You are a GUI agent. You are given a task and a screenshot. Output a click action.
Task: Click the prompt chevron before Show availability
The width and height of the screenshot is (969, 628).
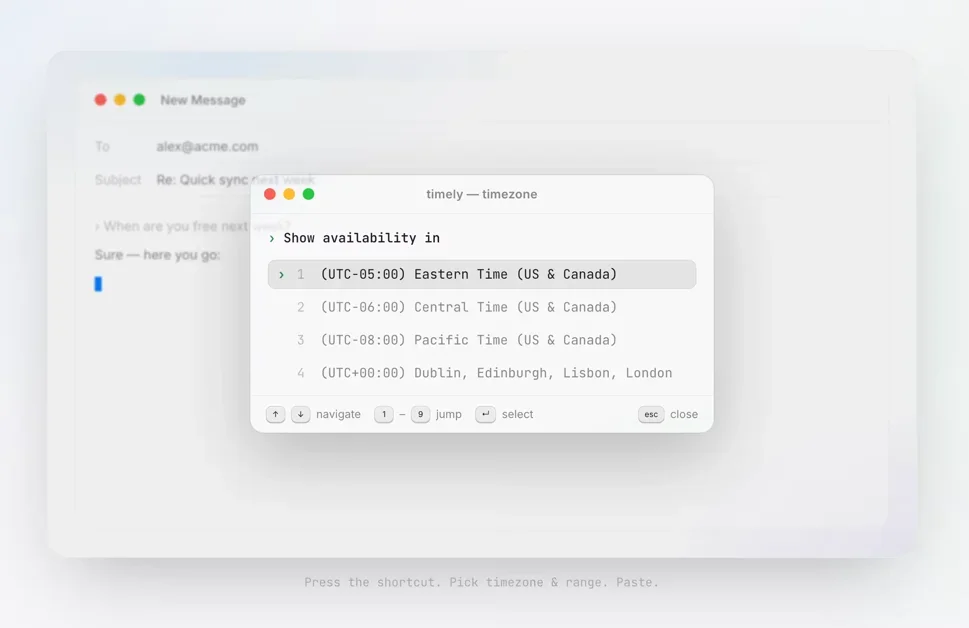coord(272,239)
